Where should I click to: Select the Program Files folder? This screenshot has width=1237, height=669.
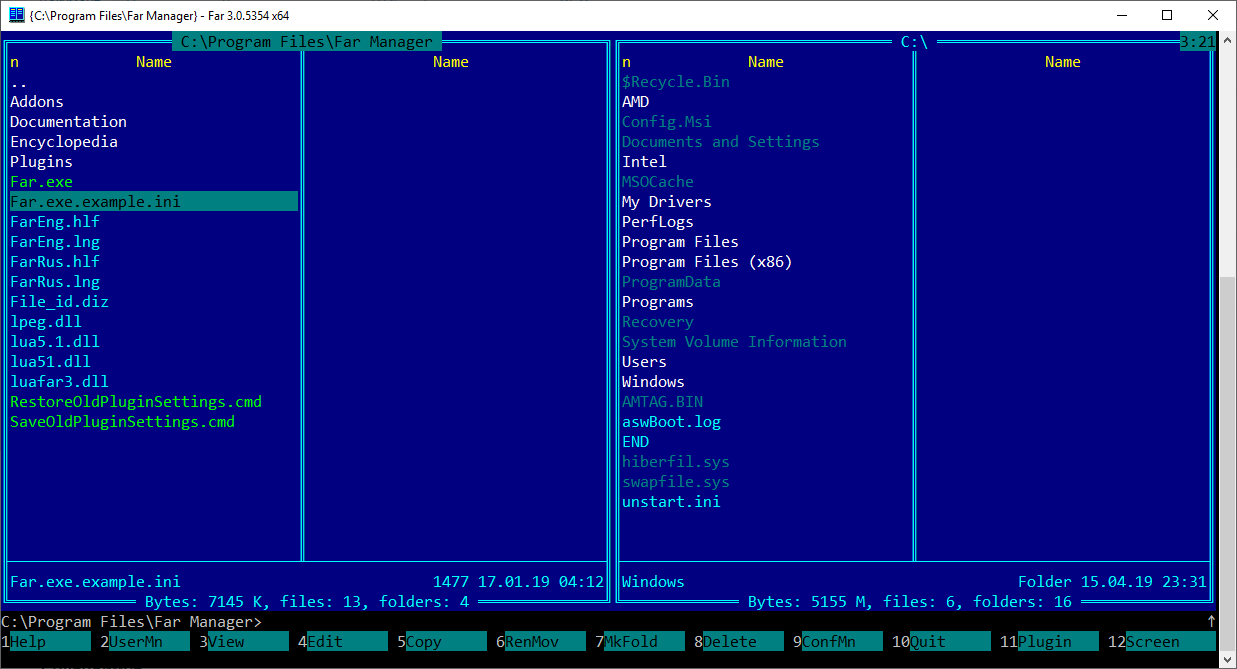point(681,242)
